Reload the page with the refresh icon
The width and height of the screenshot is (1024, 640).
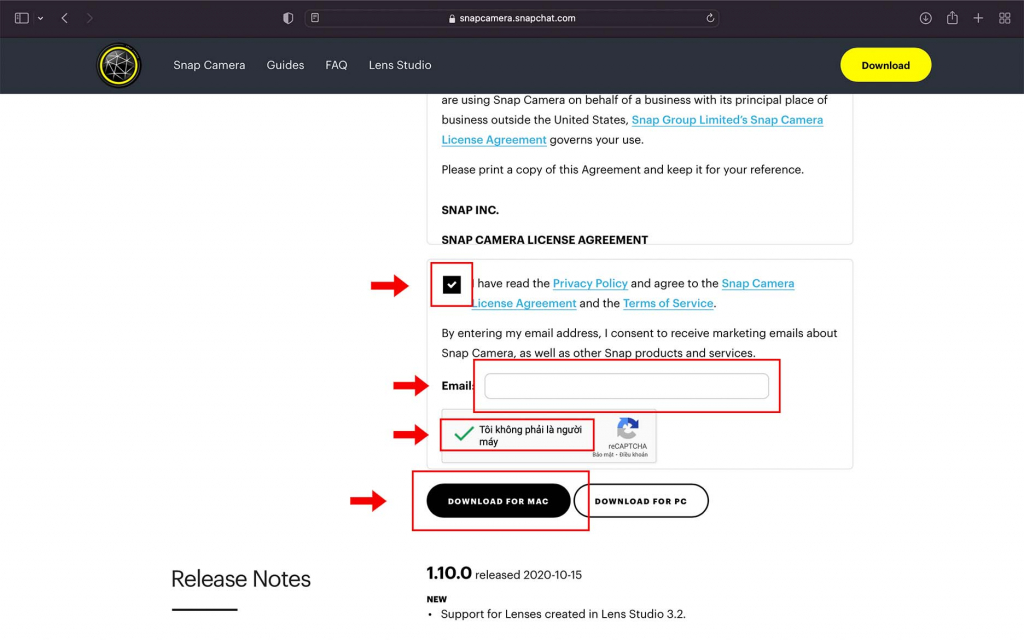(x=710, y=18)
